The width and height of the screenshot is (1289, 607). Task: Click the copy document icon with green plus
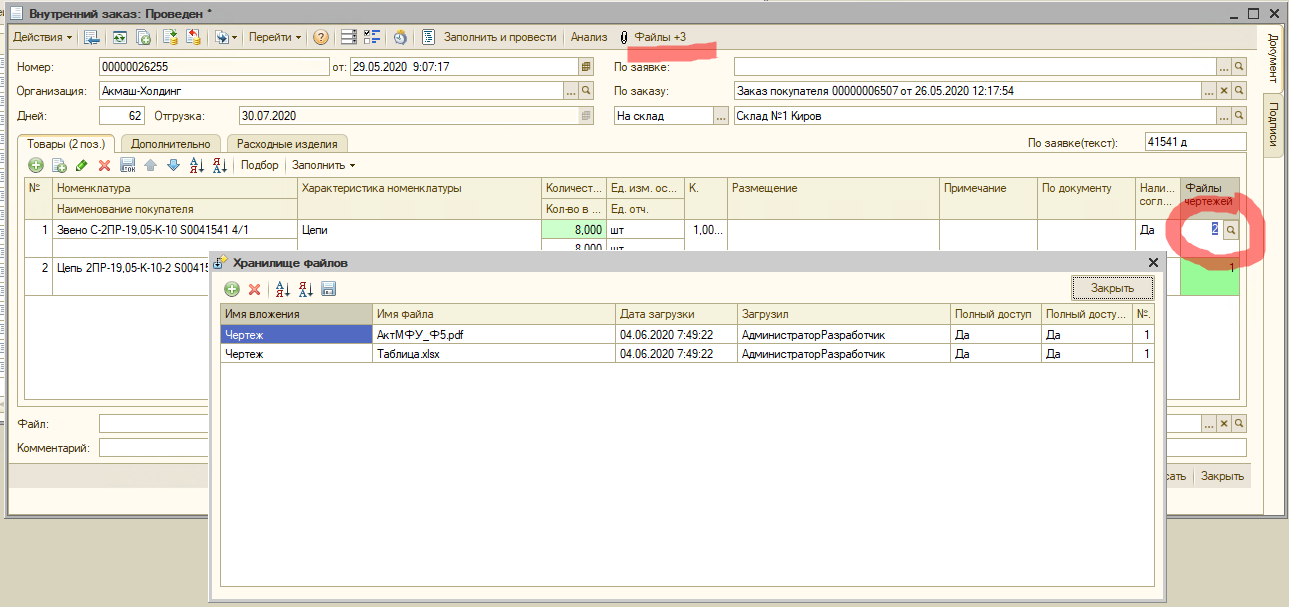(x=143, y=37)
